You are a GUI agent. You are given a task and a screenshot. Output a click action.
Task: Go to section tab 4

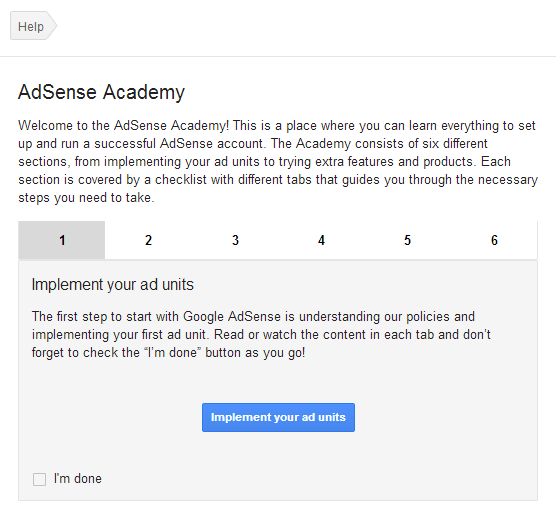(321, 240)
